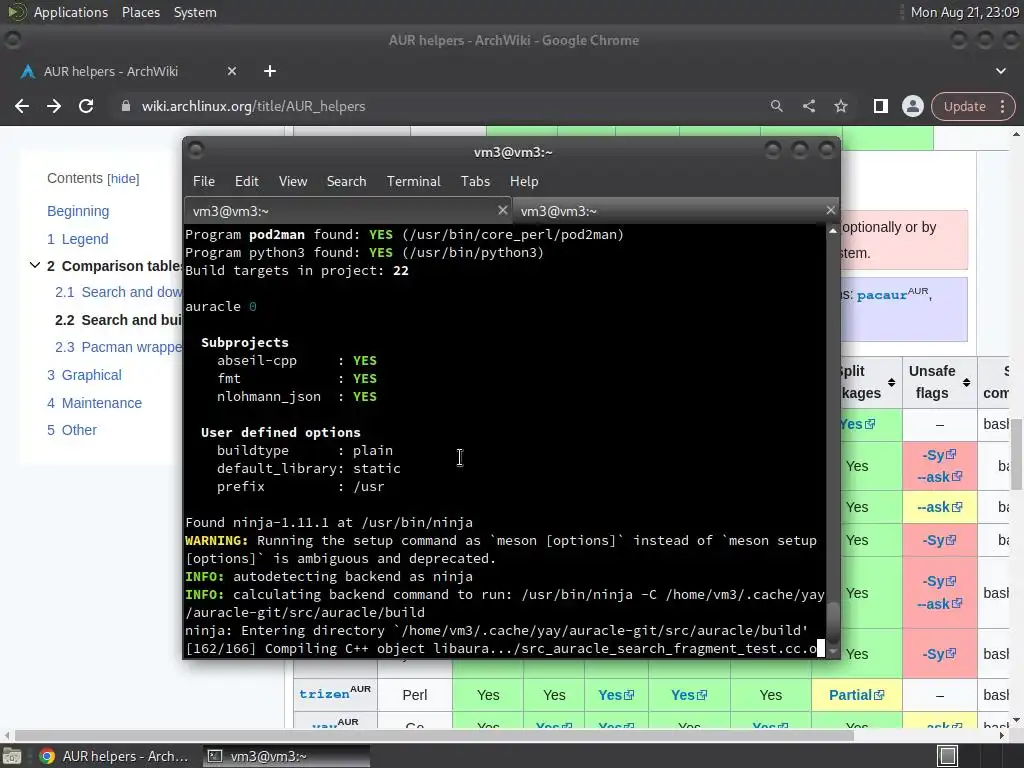Click the page horizontal scrollbar
The width and height of the screenshot is (1024, 768).
(434, 735)
